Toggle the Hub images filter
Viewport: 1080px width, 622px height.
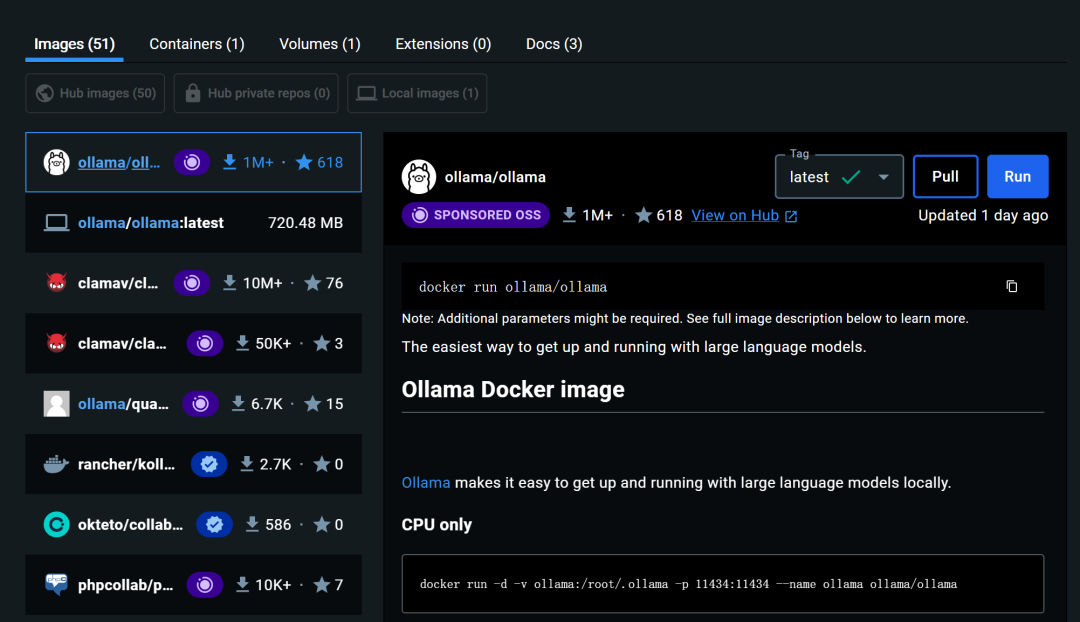pos(95,93)
